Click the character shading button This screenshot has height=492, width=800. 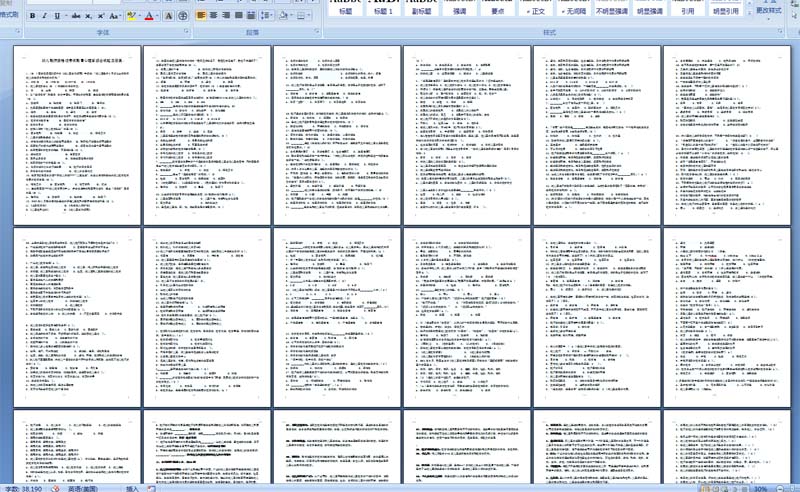pyautogui.click(x=168, y=16)
